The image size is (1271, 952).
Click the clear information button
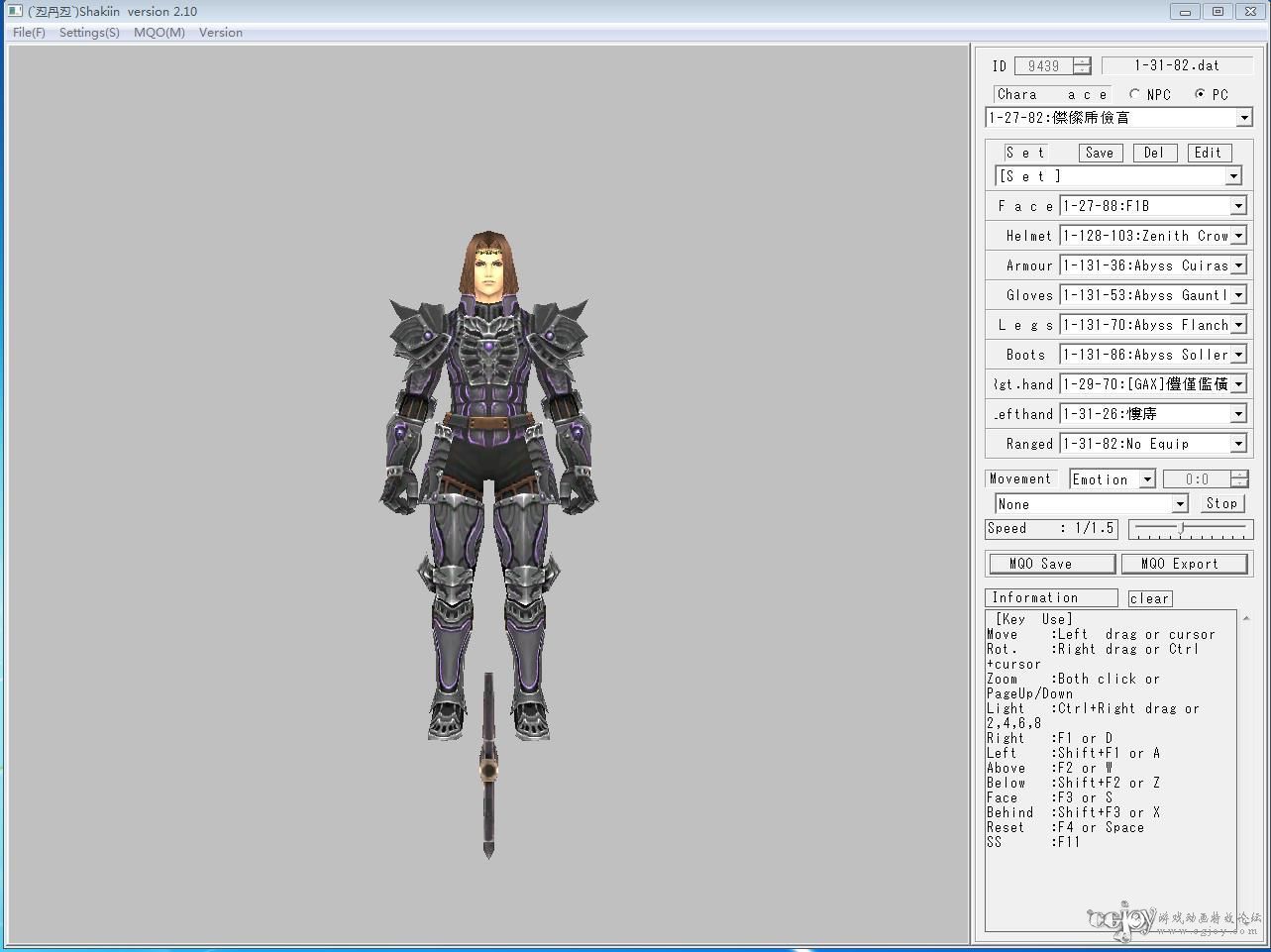tap(1150, 598)
